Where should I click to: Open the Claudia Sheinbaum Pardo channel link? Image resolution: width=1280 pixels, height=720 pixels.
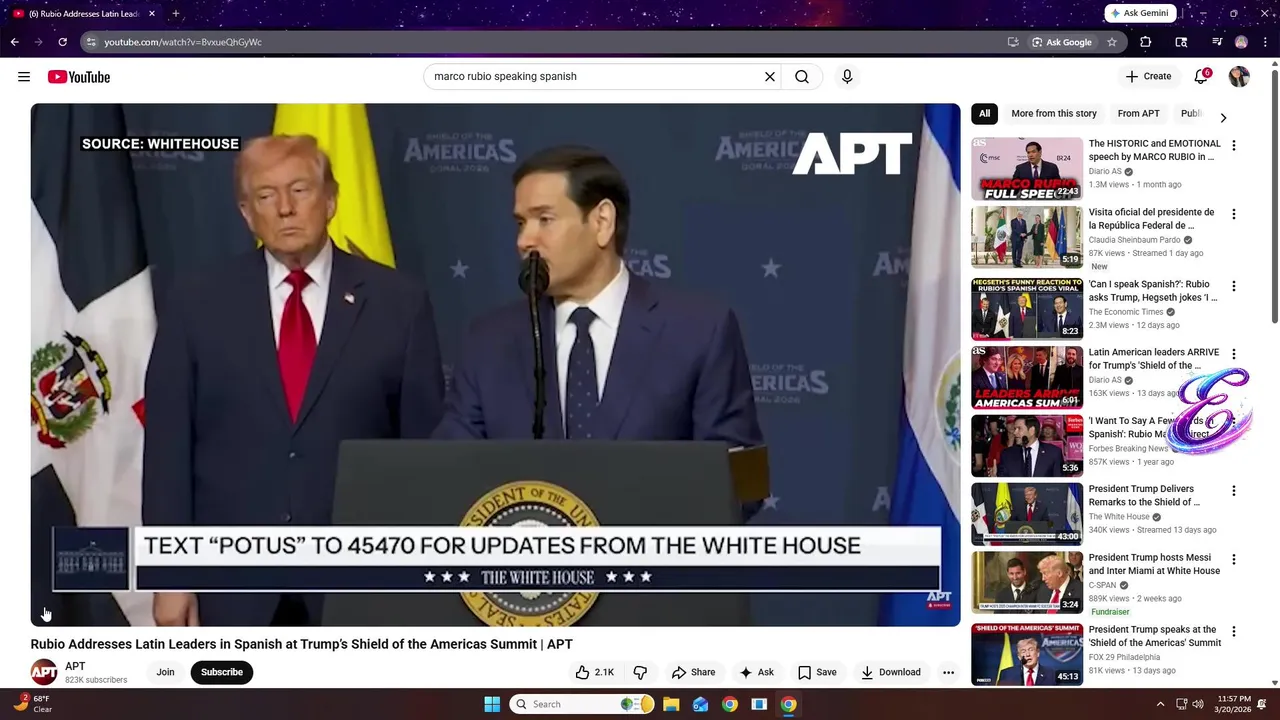click(1135, 240)
